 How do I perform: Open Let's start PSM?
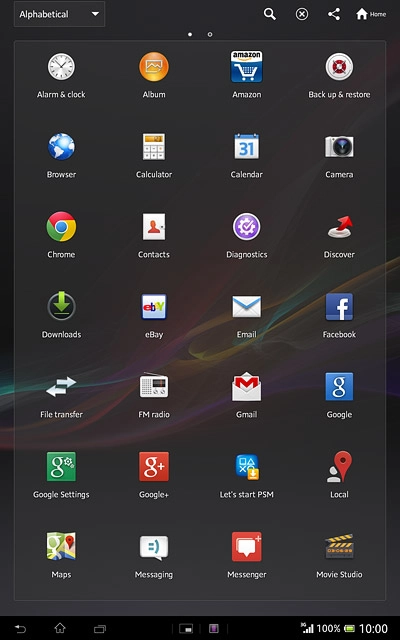point(247,467)
